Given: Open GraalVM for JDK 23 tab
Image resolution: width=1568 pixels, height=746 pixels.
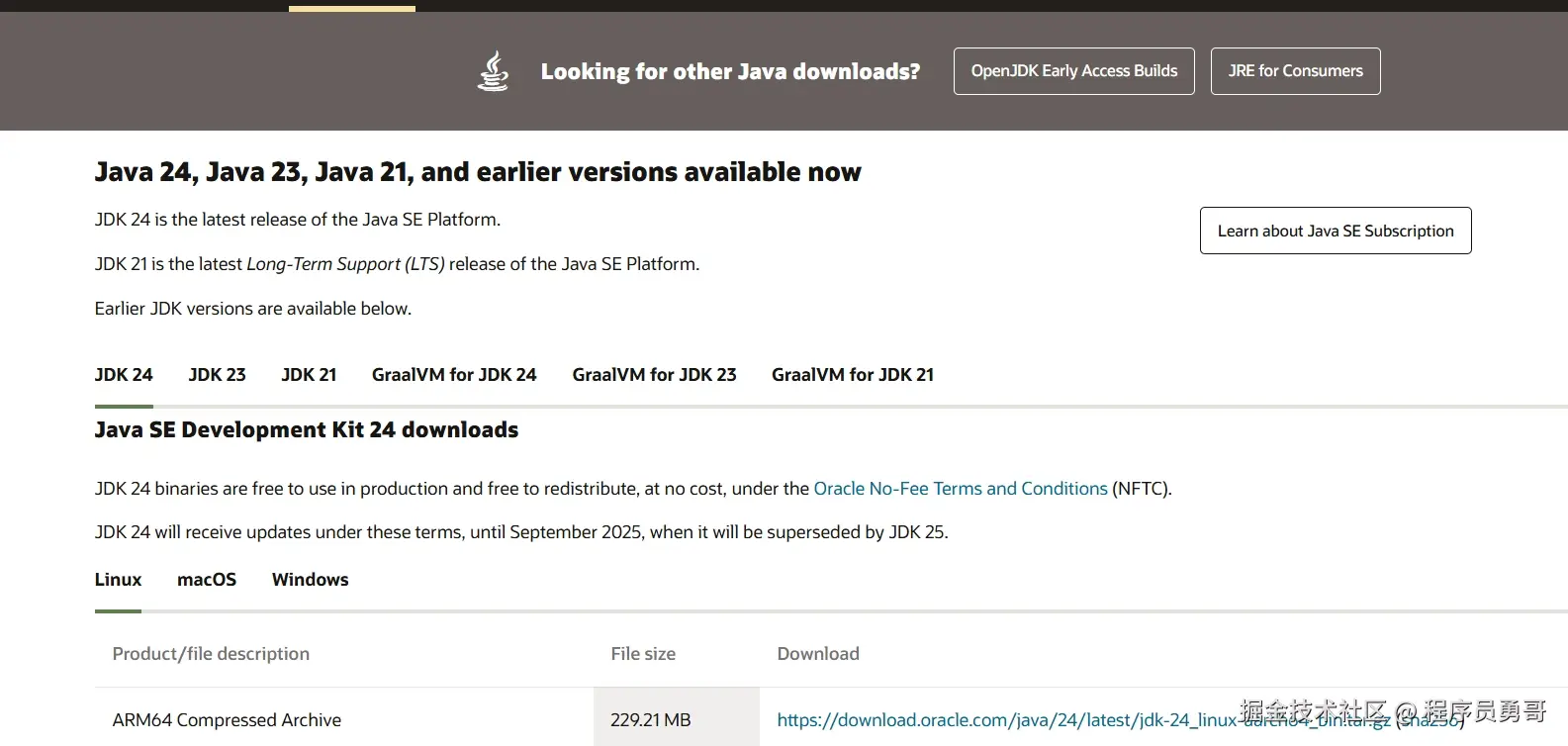Looking at the screenshot, I should click(654, 375).
